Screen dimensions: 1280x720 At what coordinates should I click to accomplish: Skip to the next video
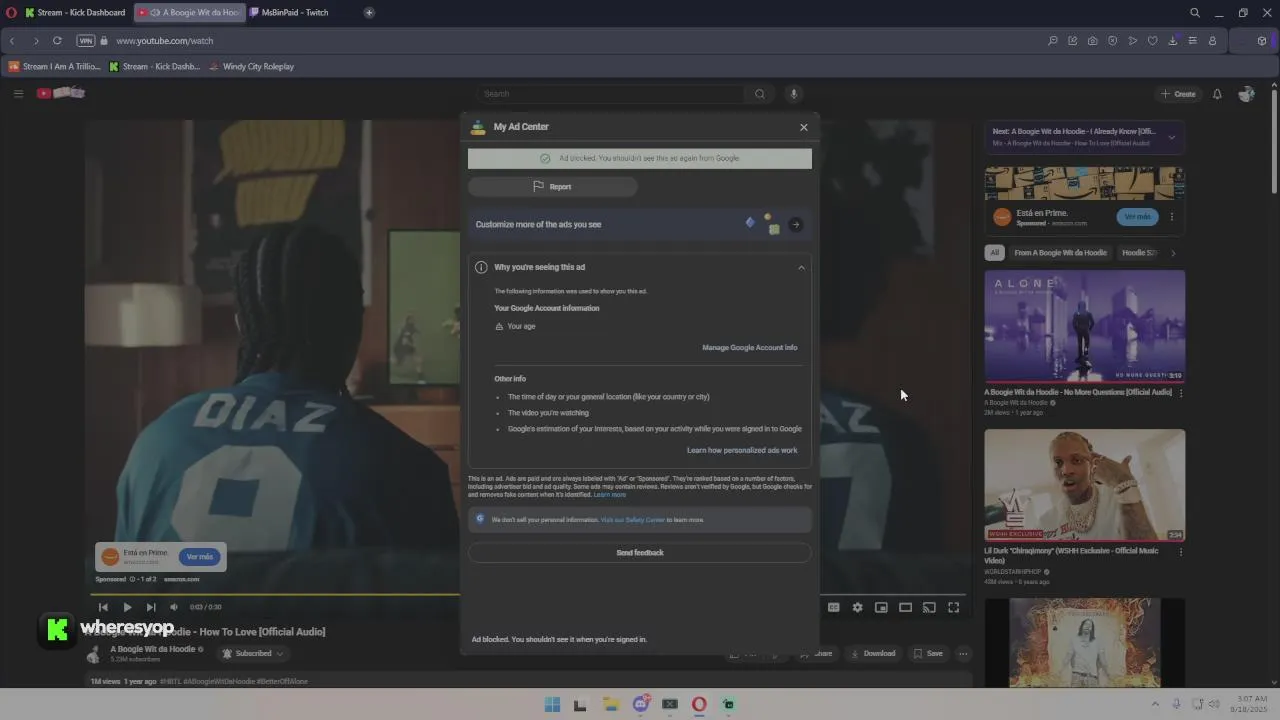151,607
